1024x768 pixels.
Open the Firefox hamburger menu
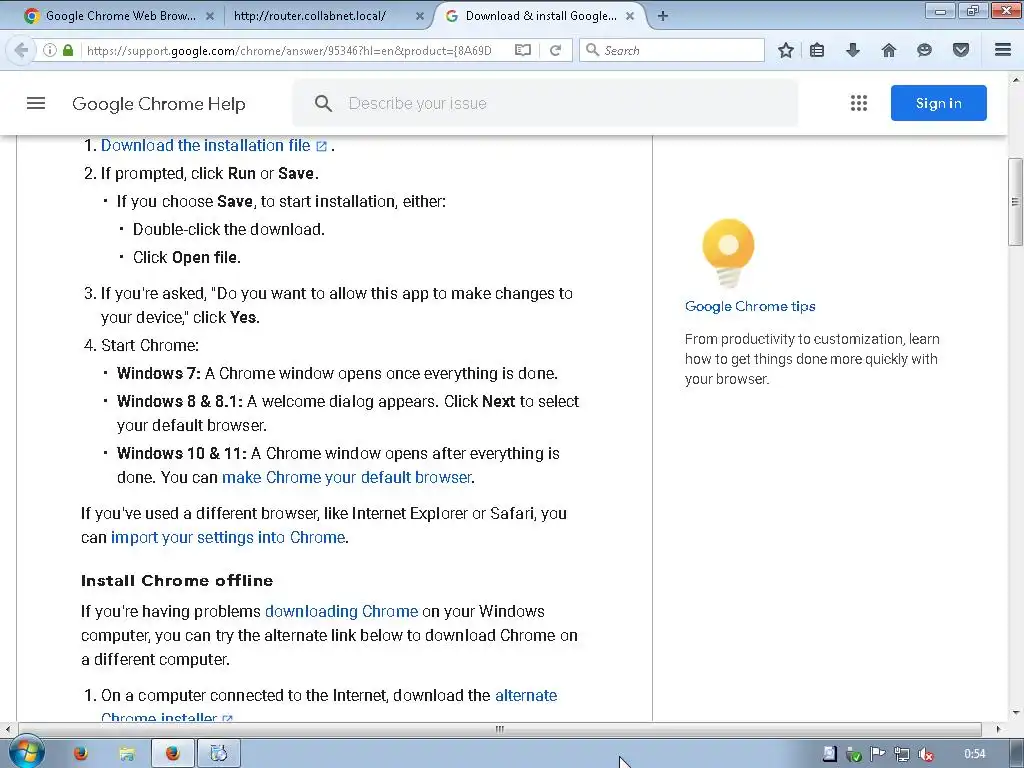1003,50
